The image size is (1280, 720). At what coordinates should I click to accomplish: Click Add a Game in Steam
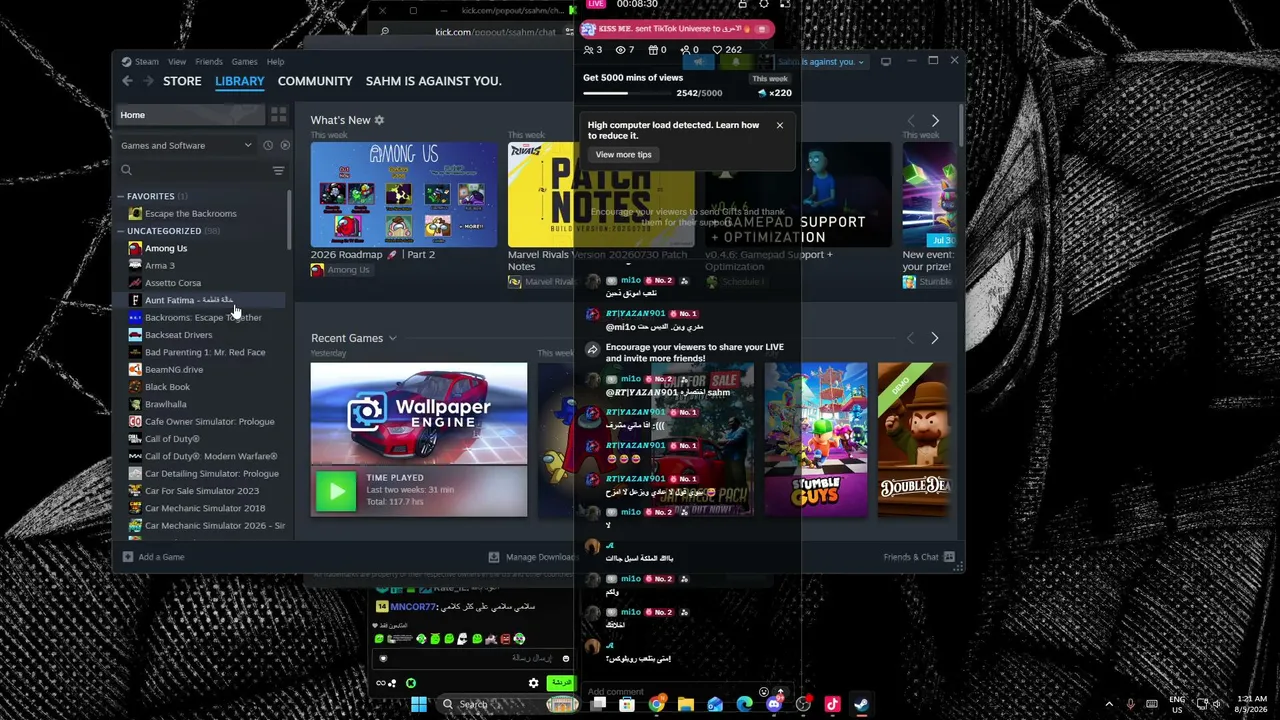click(154, 557)
